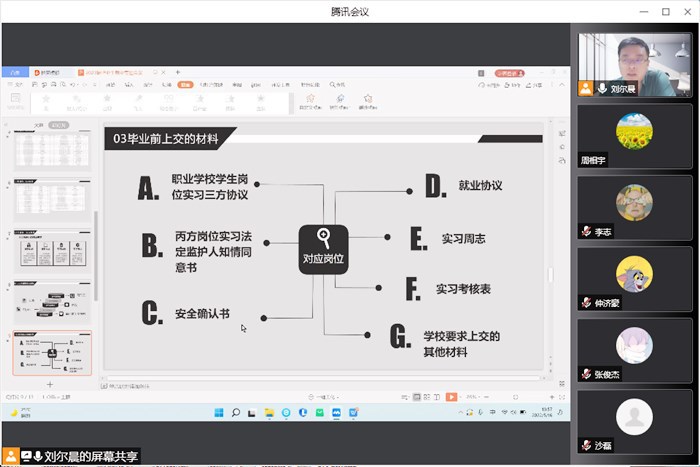
Task: Open the highlighted orange ribbon tab
Action: (x=185, y=86)
